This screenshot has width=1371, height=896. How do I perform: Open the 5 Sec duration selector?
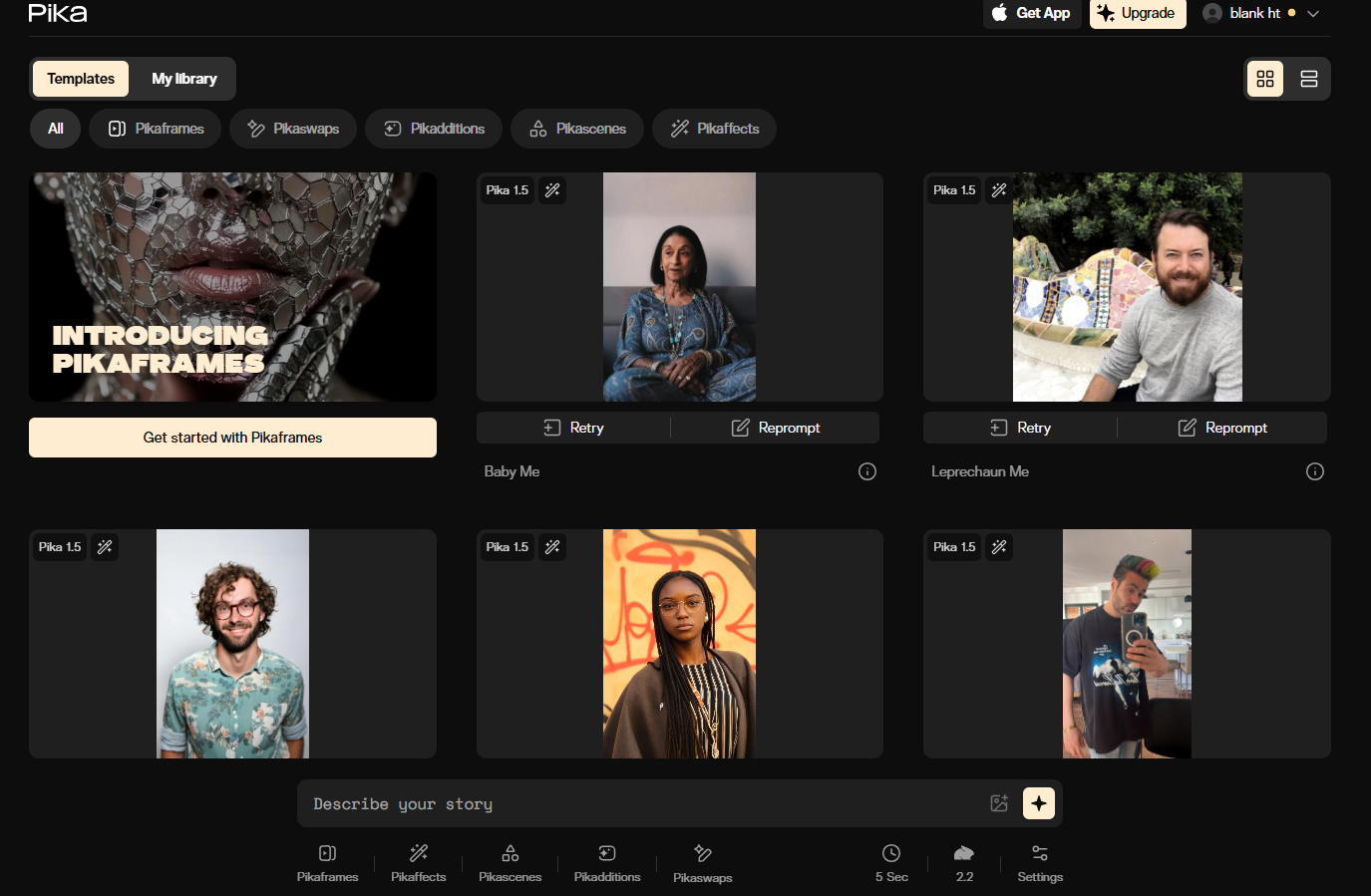(x=890, y=863)
